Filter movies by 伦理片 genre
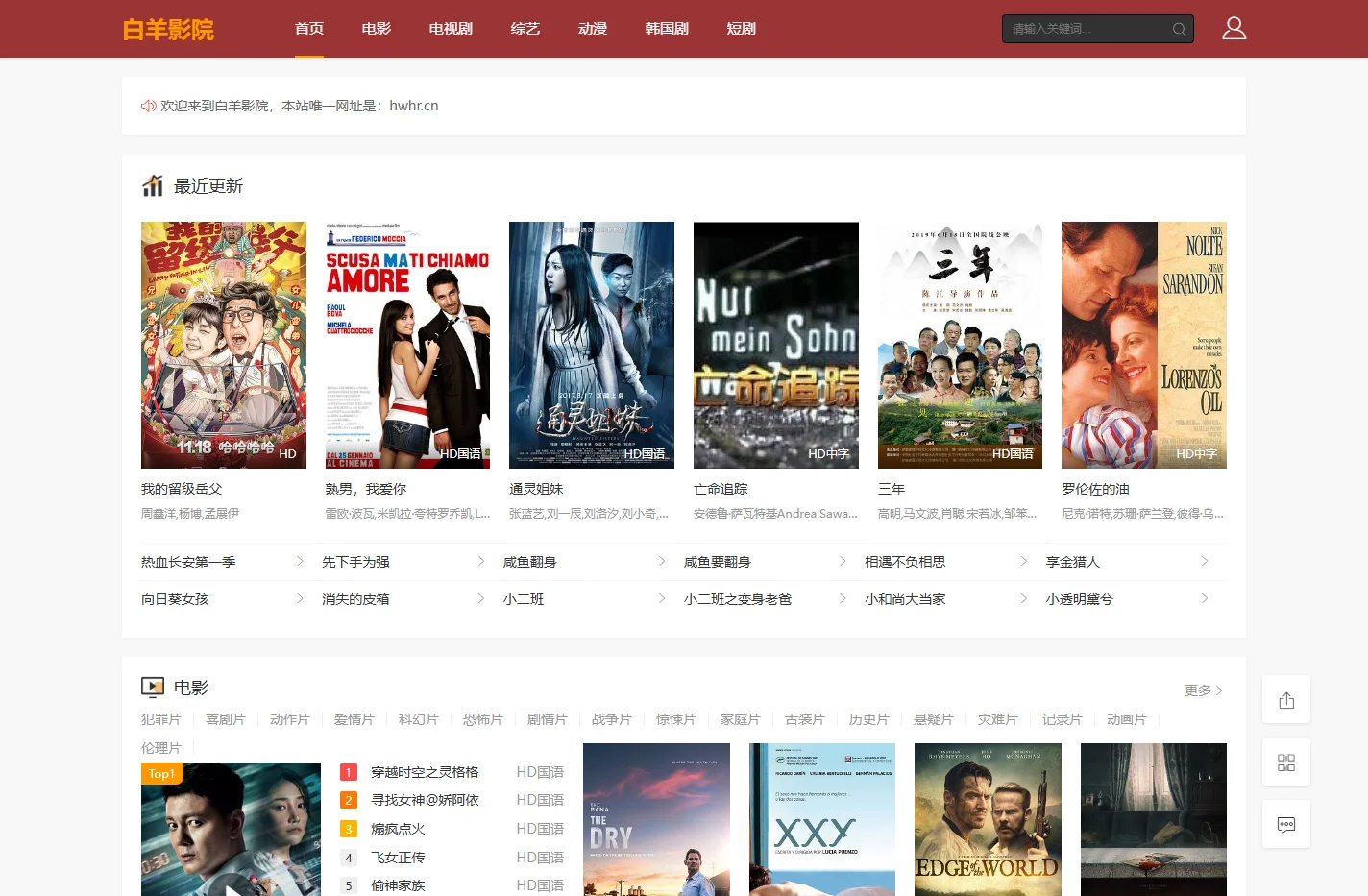The height and width of the screenshot is (896, 1368). pos(161,748)
